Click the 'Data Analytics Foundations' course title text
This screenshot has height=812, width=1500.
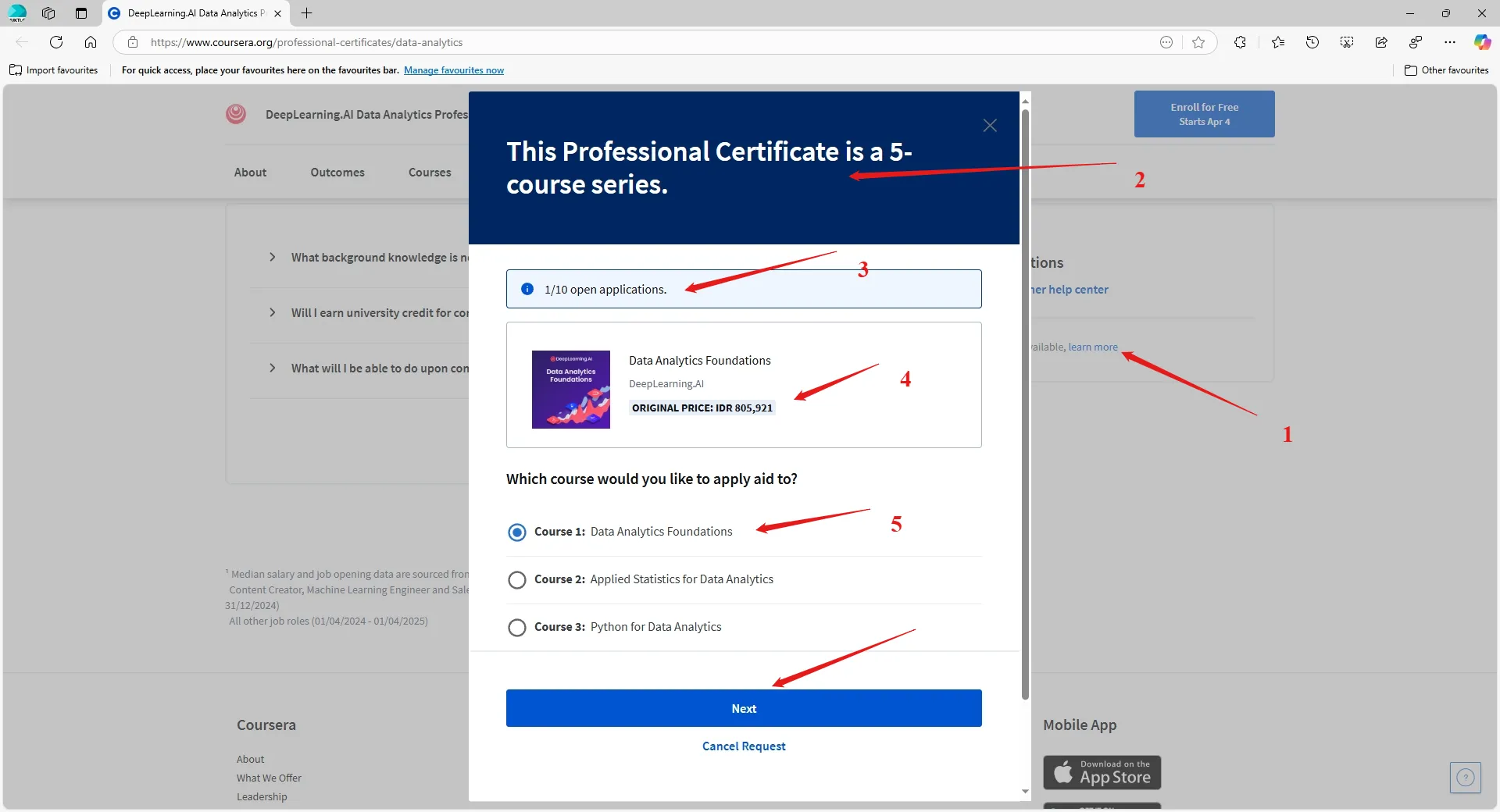(700, 361)
